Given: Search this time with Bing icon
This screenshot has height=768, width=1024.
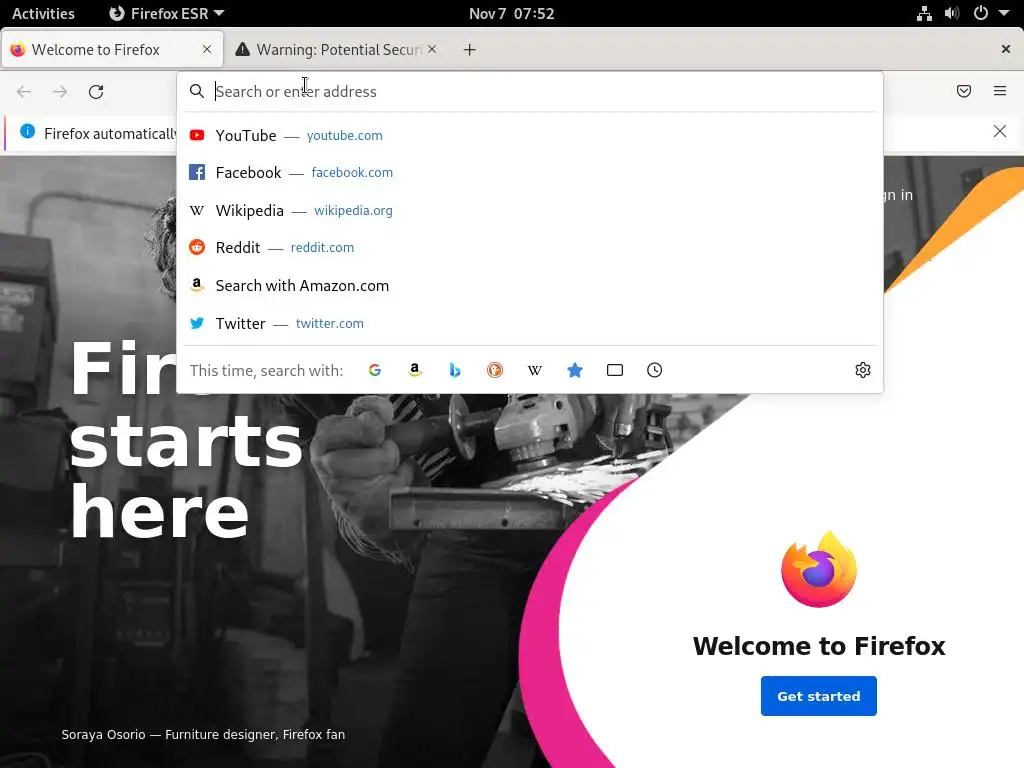Looking at the screenshot, I should coord(455,370).
